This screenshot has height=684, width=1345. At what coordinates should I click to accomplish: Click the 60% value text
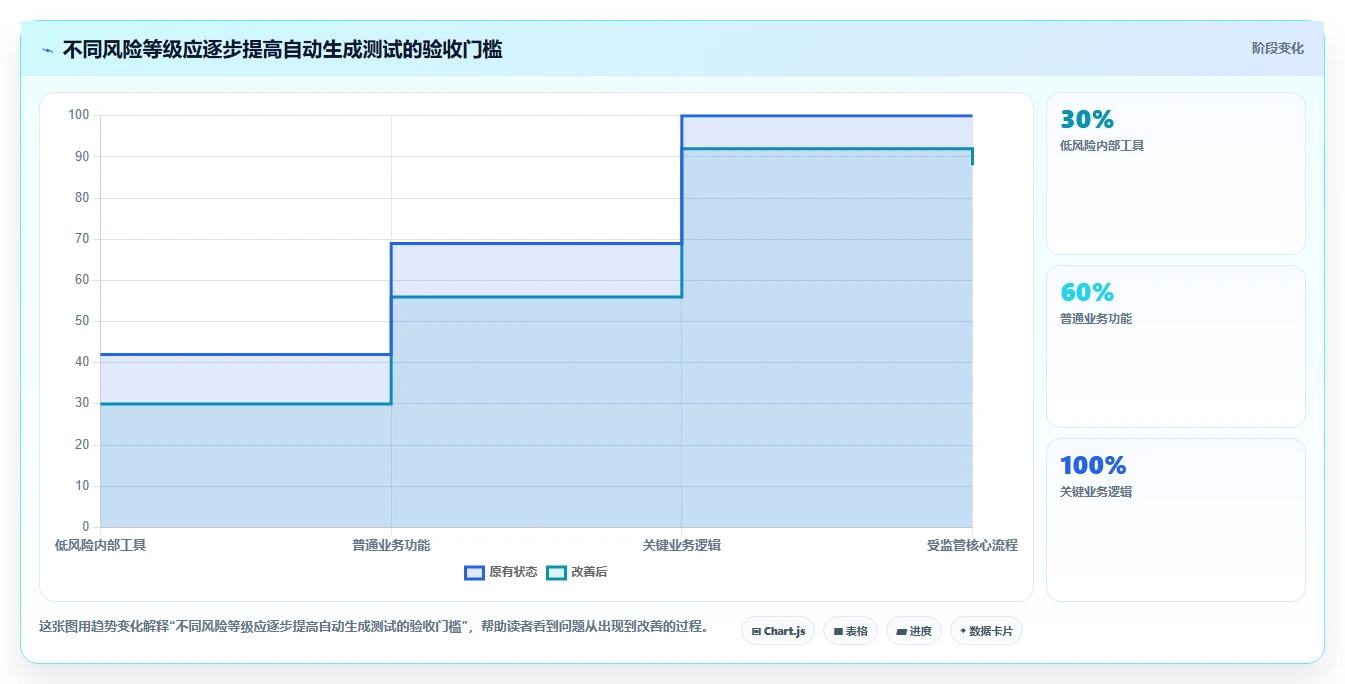point(1087,292)
